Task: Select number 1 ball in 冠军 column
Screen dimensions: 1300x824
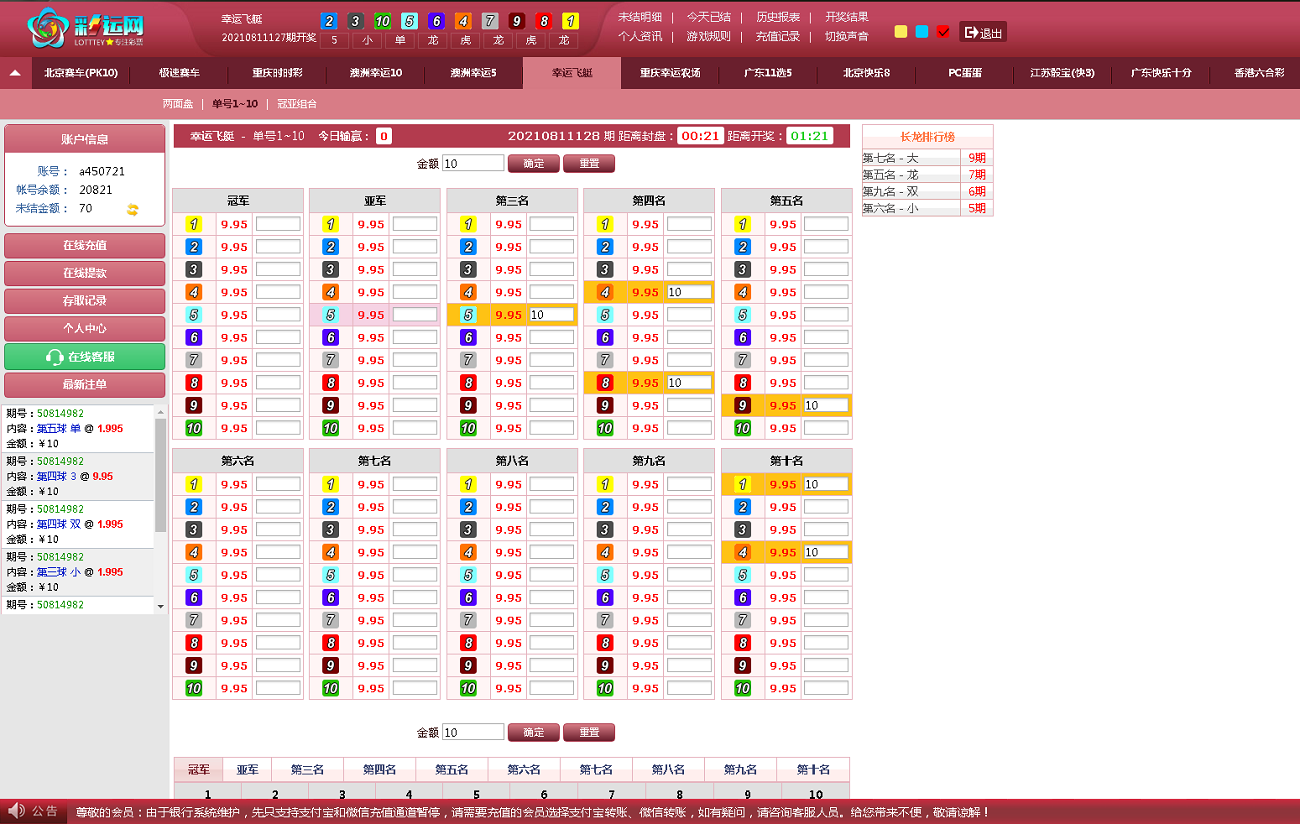Action: coord(194,225)
